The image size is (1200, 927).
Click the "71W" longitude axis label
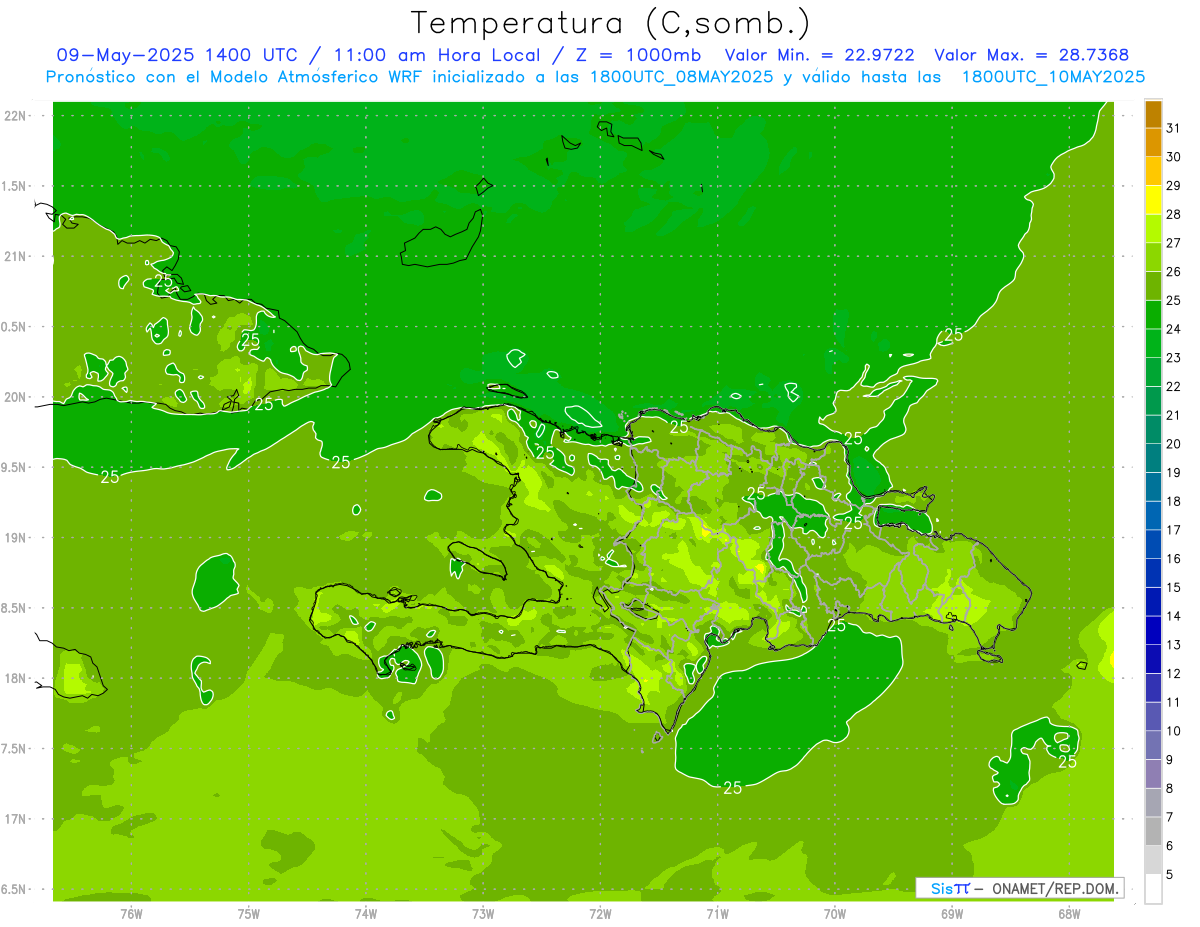(x=717, y=914)
